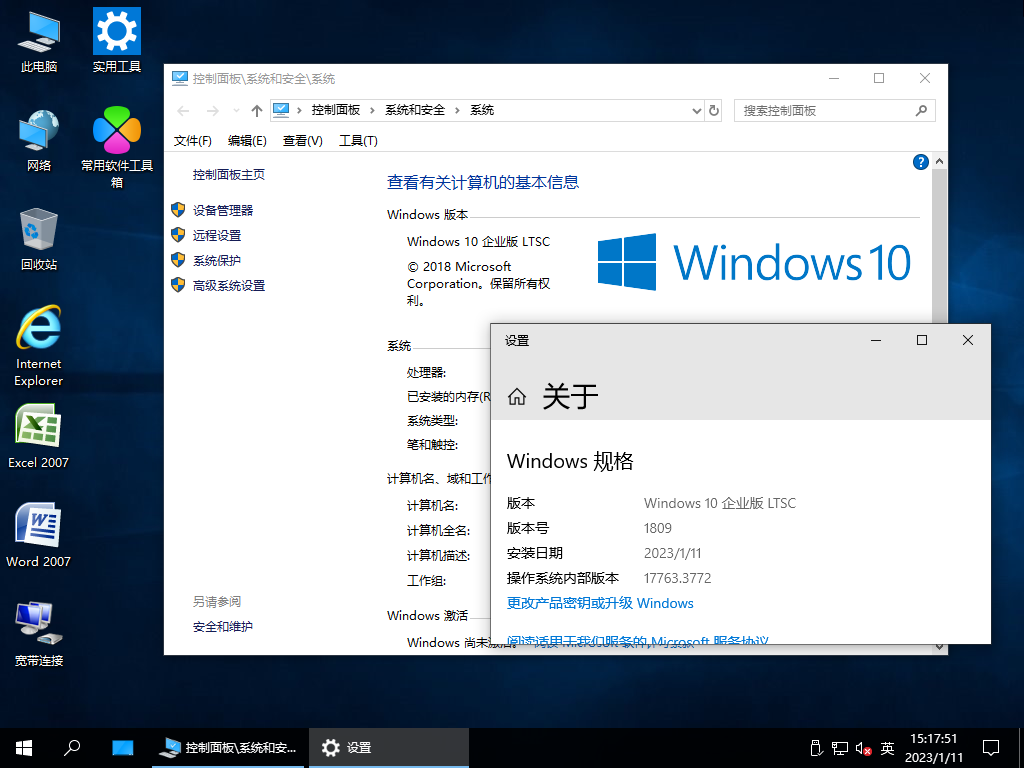Image resolution: width=1024 pixels, height=768 pixels.
Task: Open the 实用工具 desktop icon
Action: coord(116,40)
